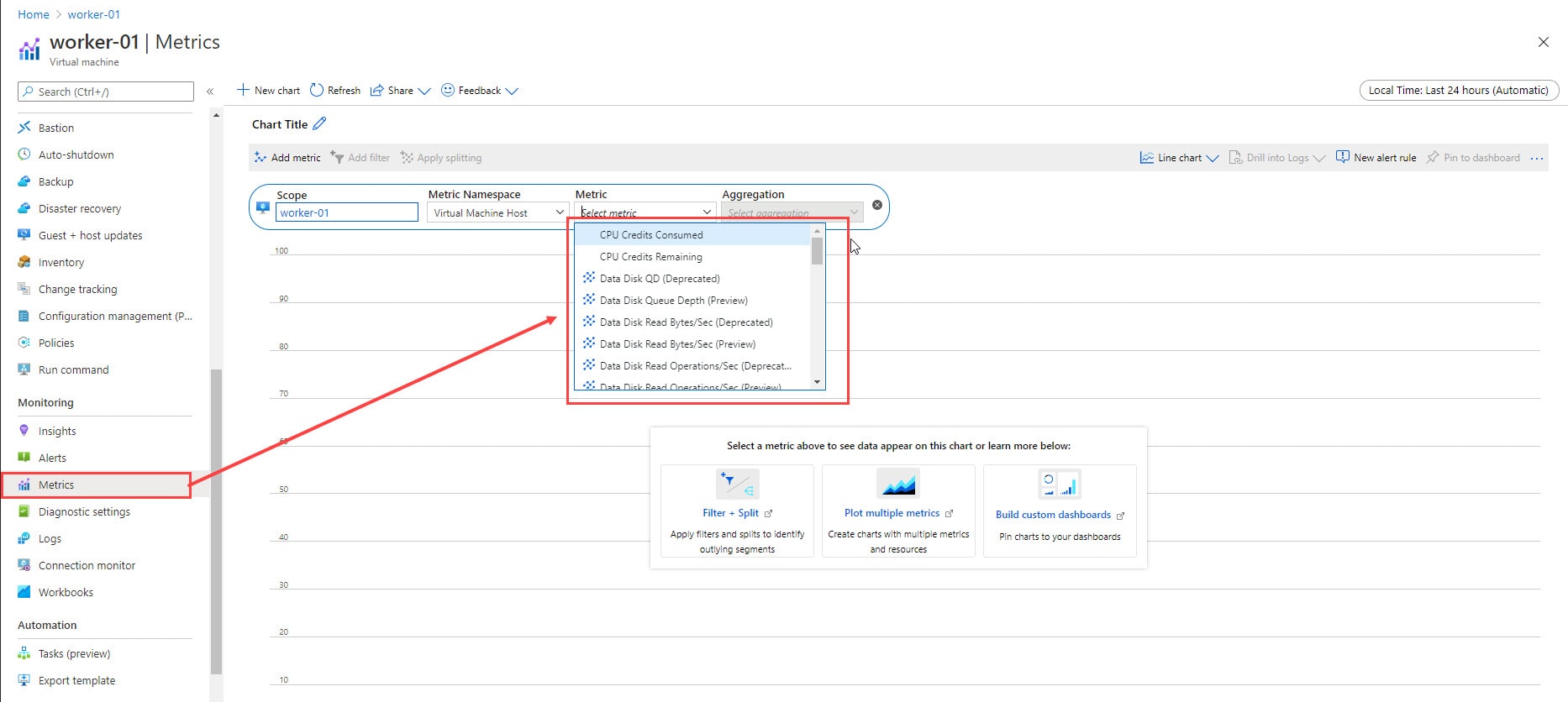Choose Data Disk Queue Depth (Preview) metric
This screenshot has width=1568, height=702.
pyautogui.click(x=673, y=301)
